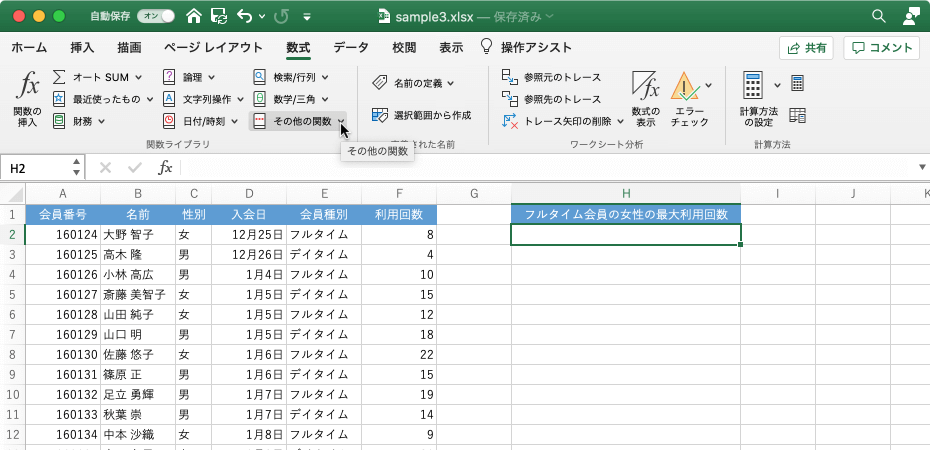Toggle Show Formulas (数式の表示)
This screenshot has width=930, height=450.
coord(645,98)
